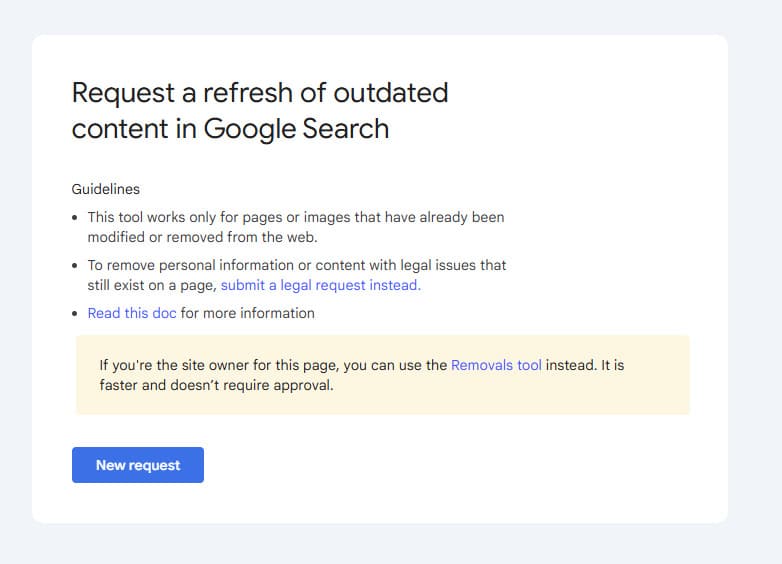Click the bullet dot before 'To remove personal'
The width and height of the screenshot is (782, 564).
coord(75,265)
